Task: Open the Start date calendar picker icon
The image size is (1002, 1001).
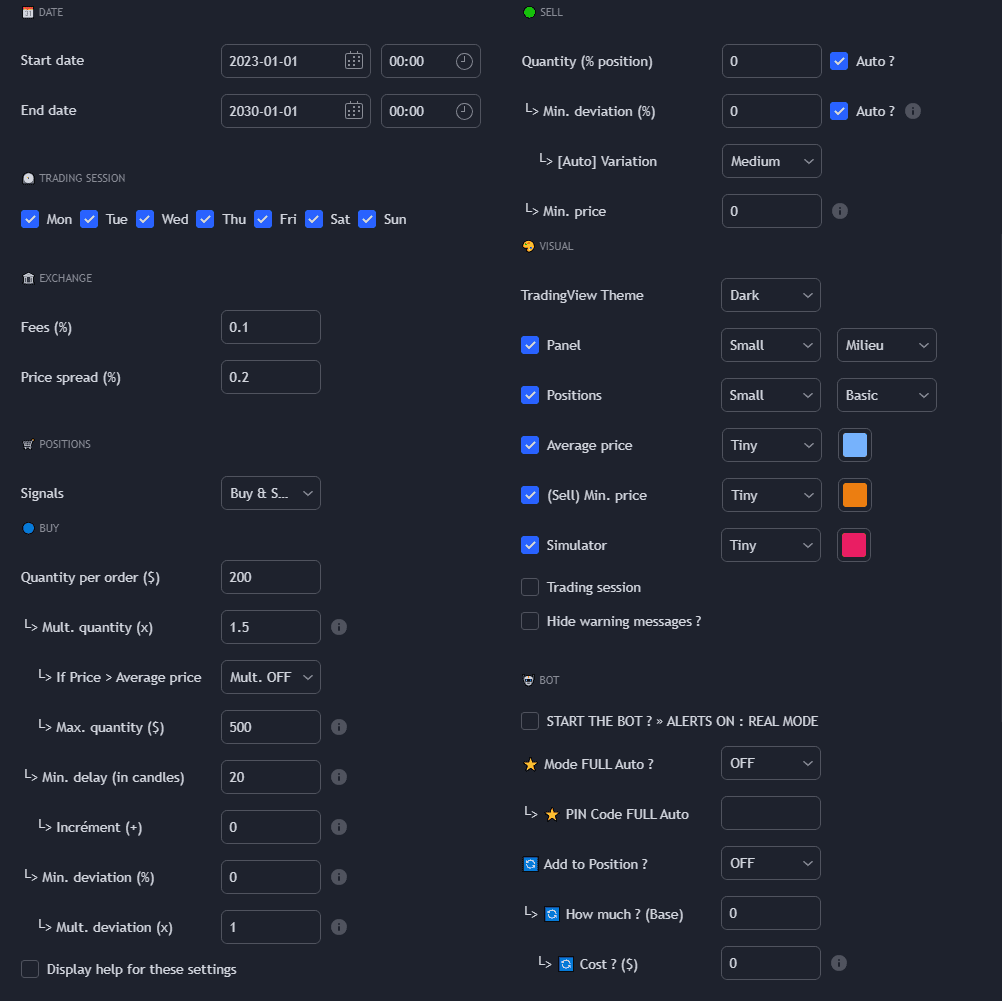Action: tap(354, 61)
